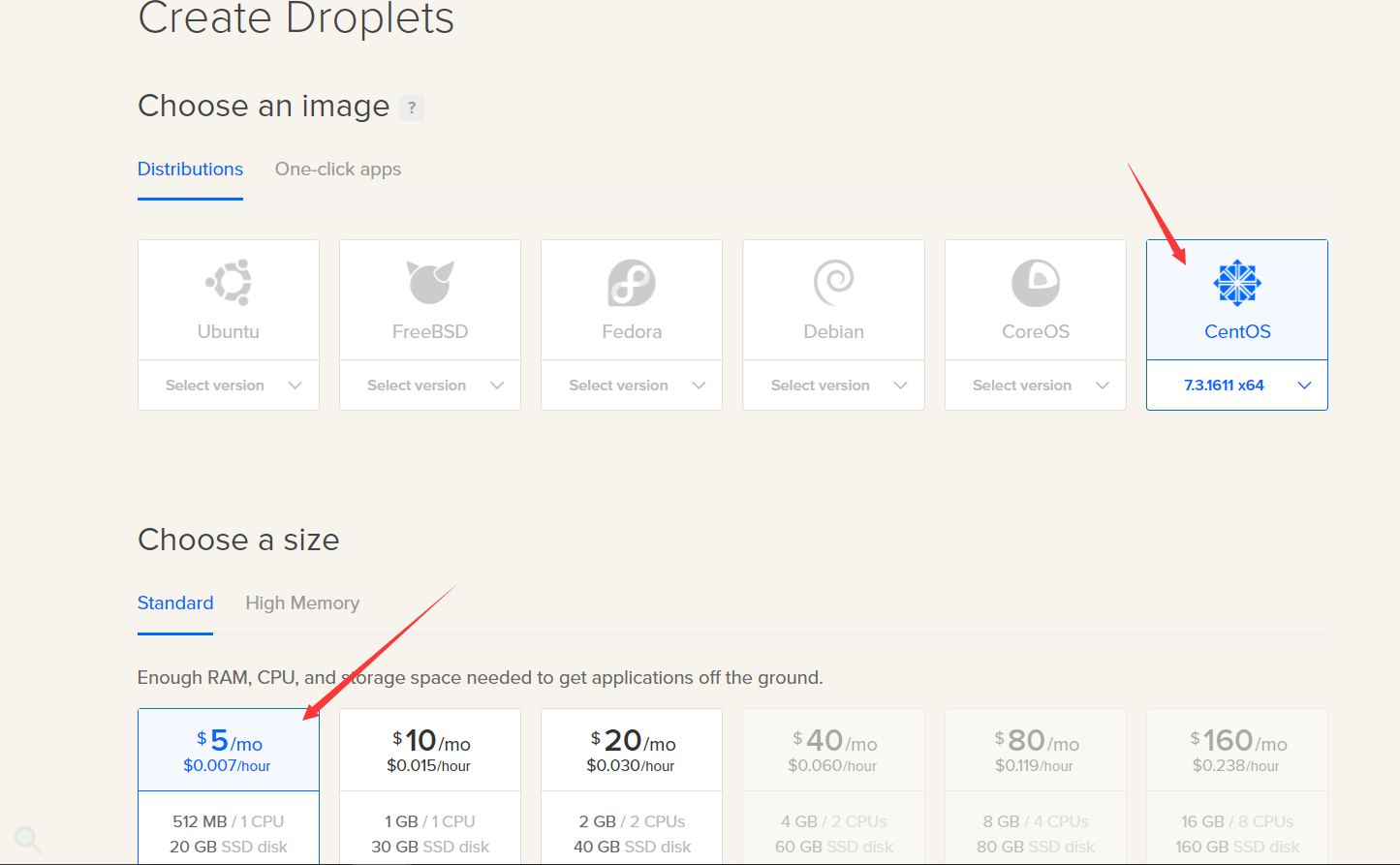The height and width of the screenshot is (865, 1400).
Task: Click the 4 GB / 2 CPUs specs
Action: coord(834,821)
